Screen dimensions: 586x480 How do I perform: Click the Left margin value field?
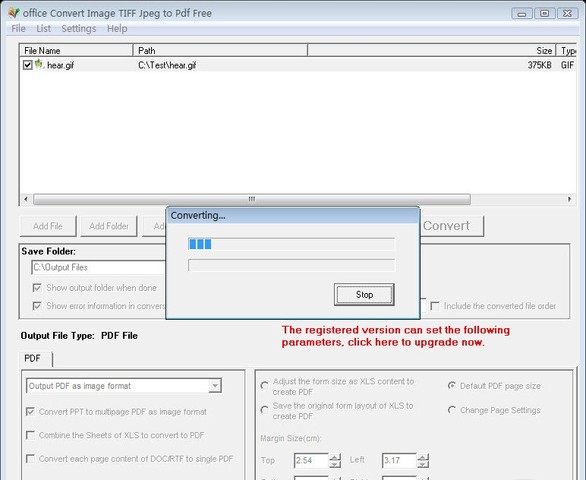tap(399, 460)
